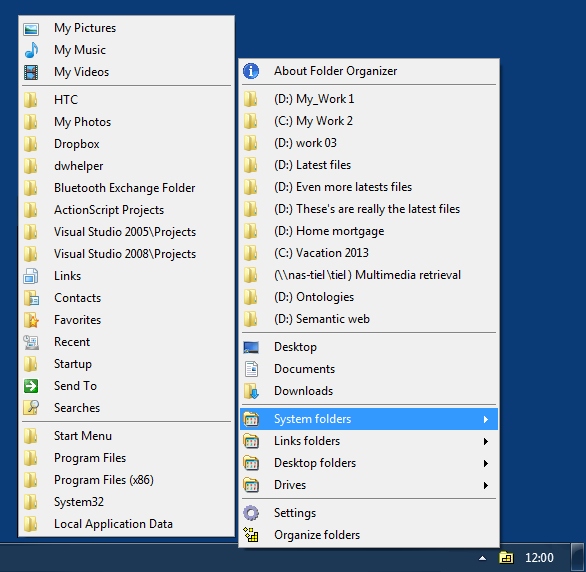Click the Folder Organizer tray icon
Image resolution: width=586 pixels, height=572 pixels.
[506, 558]
